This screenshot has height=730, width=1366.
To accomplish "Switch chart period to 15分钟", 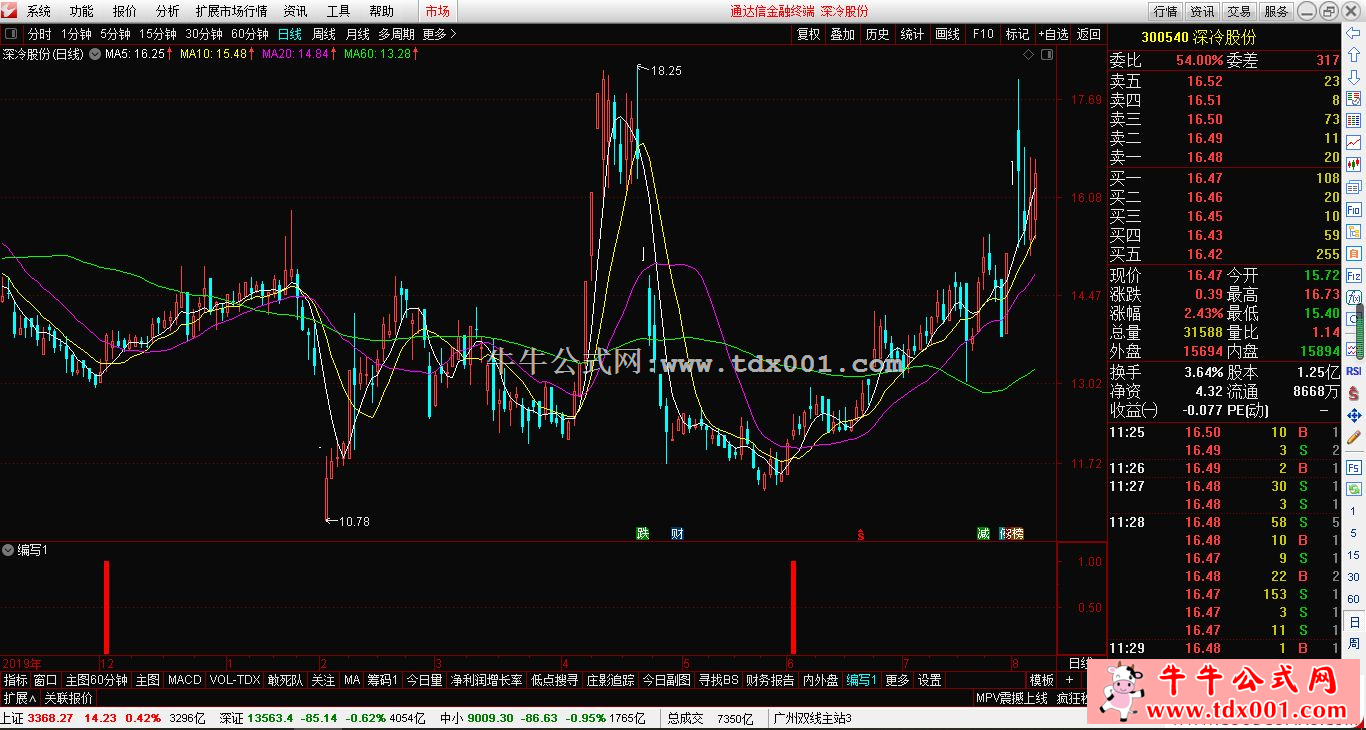I will (x=158, y=34).
